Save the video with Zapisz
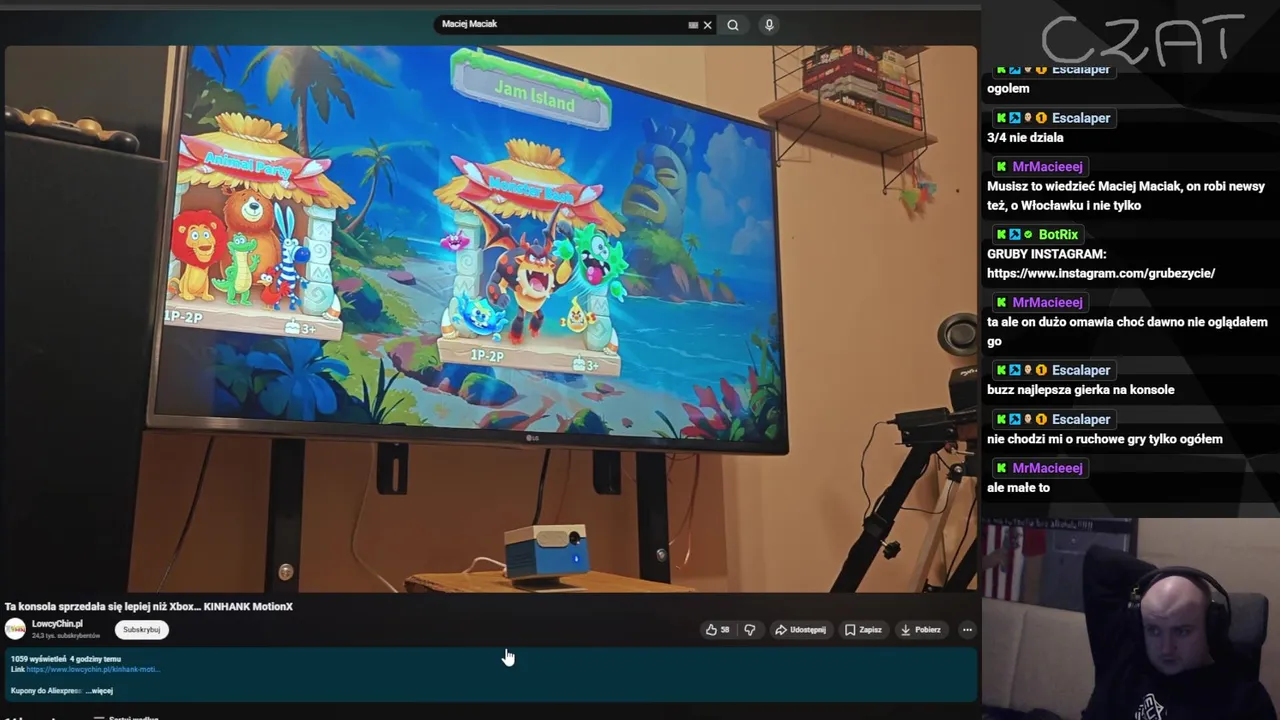This screenshot has width=1280, height=720. click(863, 630)
